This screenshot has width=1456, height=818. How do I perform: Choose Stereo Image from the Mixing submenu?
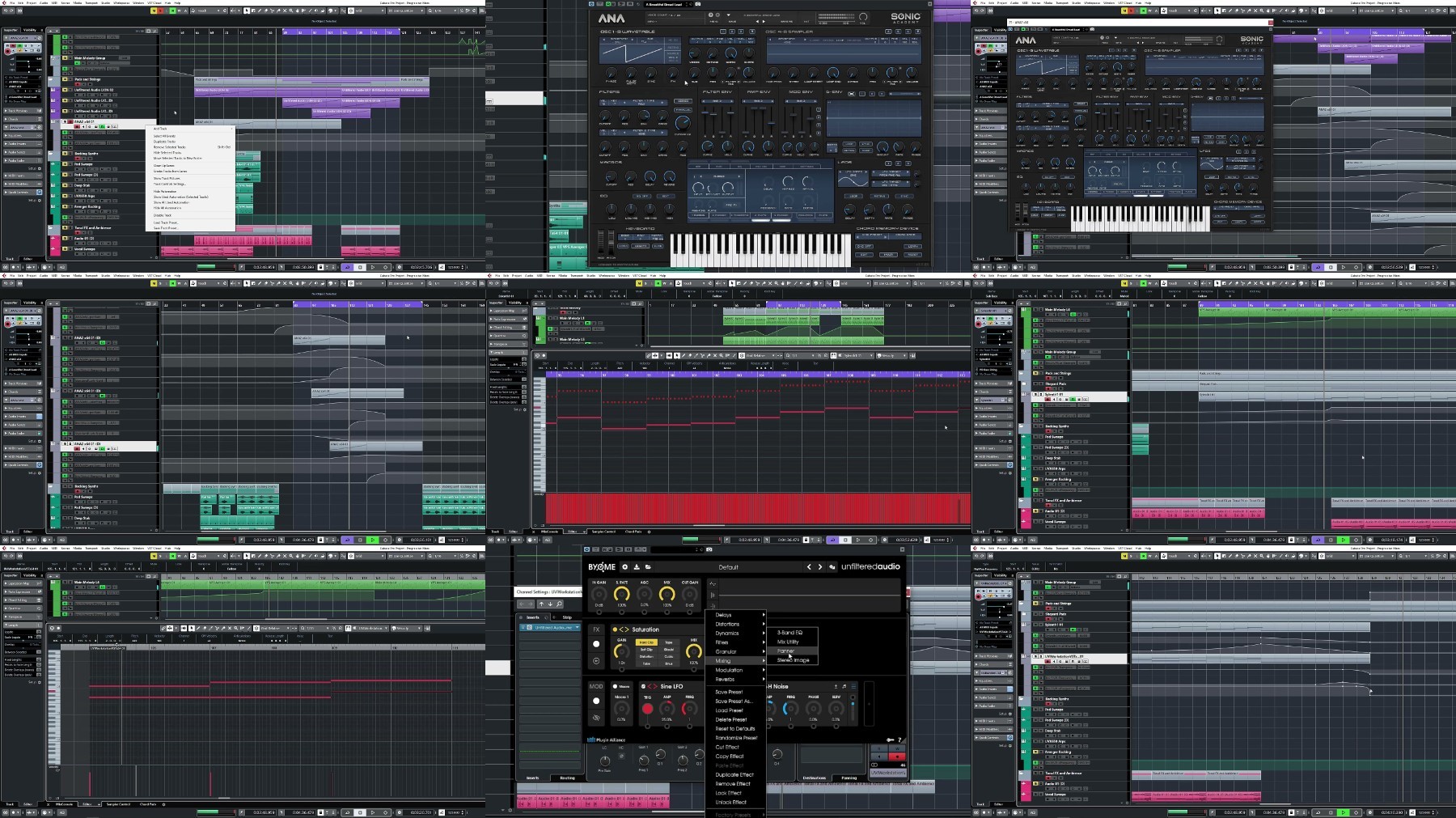click(794, 660)
